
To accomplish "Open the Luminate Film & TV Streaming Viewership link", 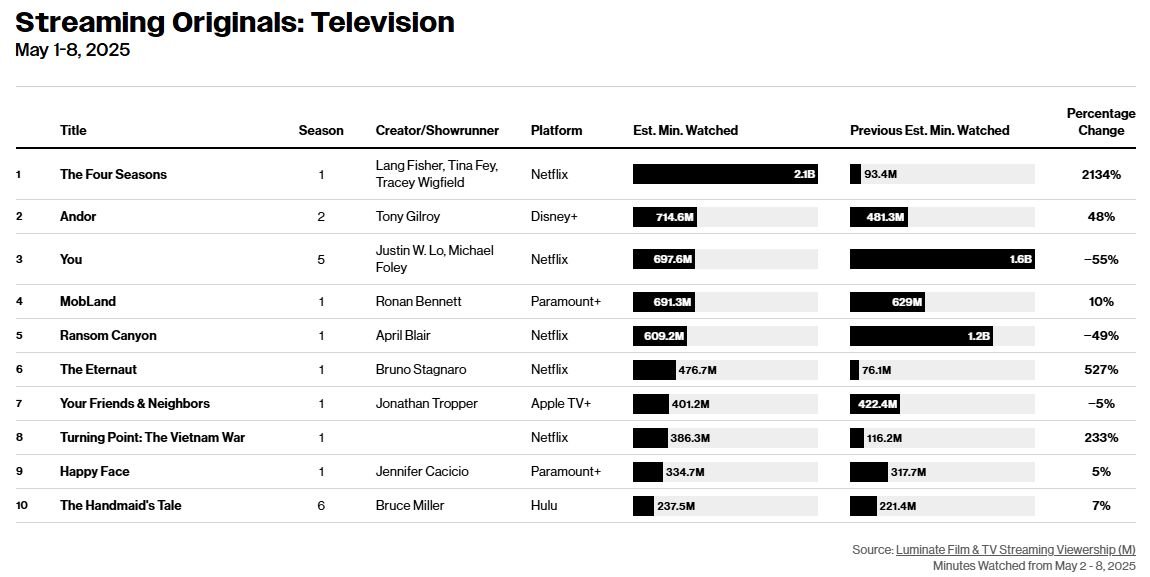I will click(x=1015, y=550).
